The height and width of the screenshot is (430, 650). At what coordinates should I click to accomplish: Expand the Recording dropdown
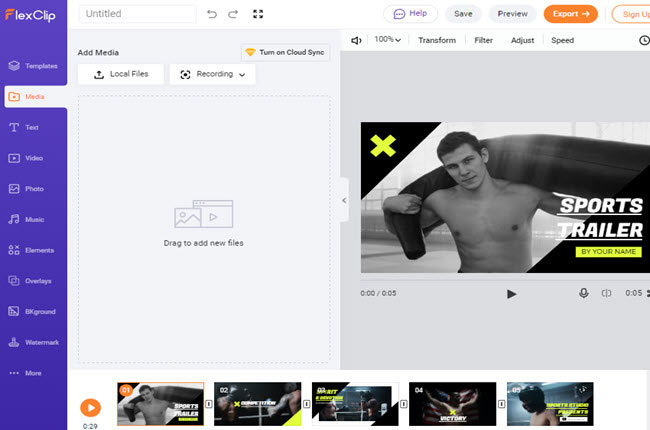212,74
